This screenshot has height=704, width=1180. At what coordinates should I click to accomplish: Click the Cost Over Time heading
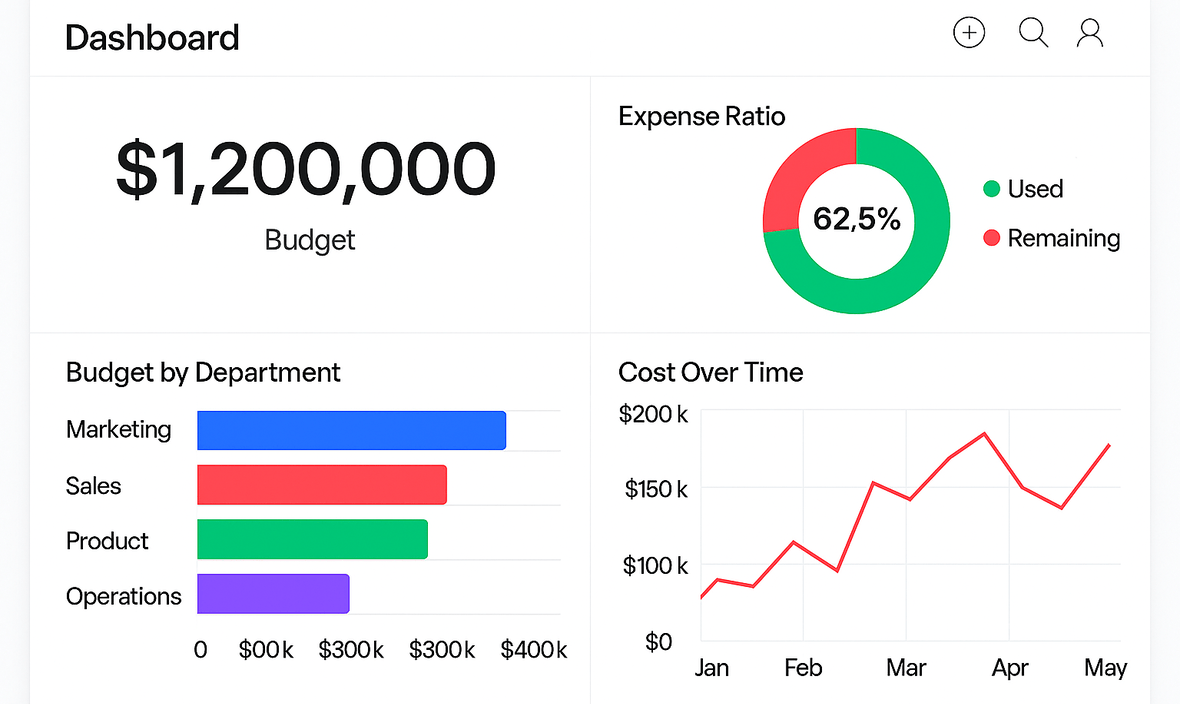710,373
